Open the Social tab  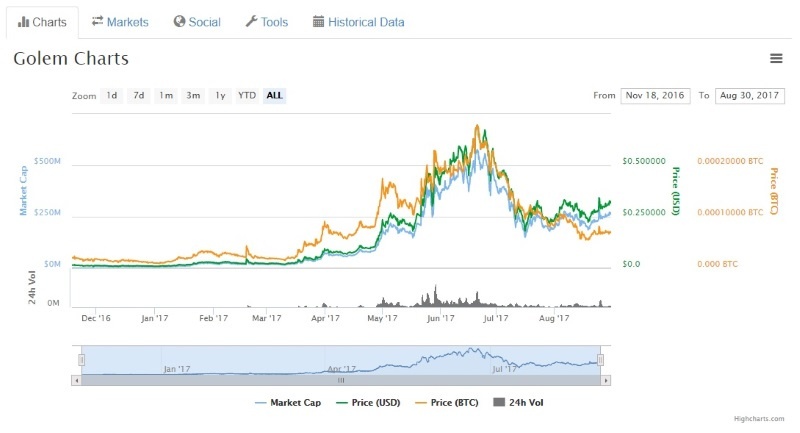point(197,22)
